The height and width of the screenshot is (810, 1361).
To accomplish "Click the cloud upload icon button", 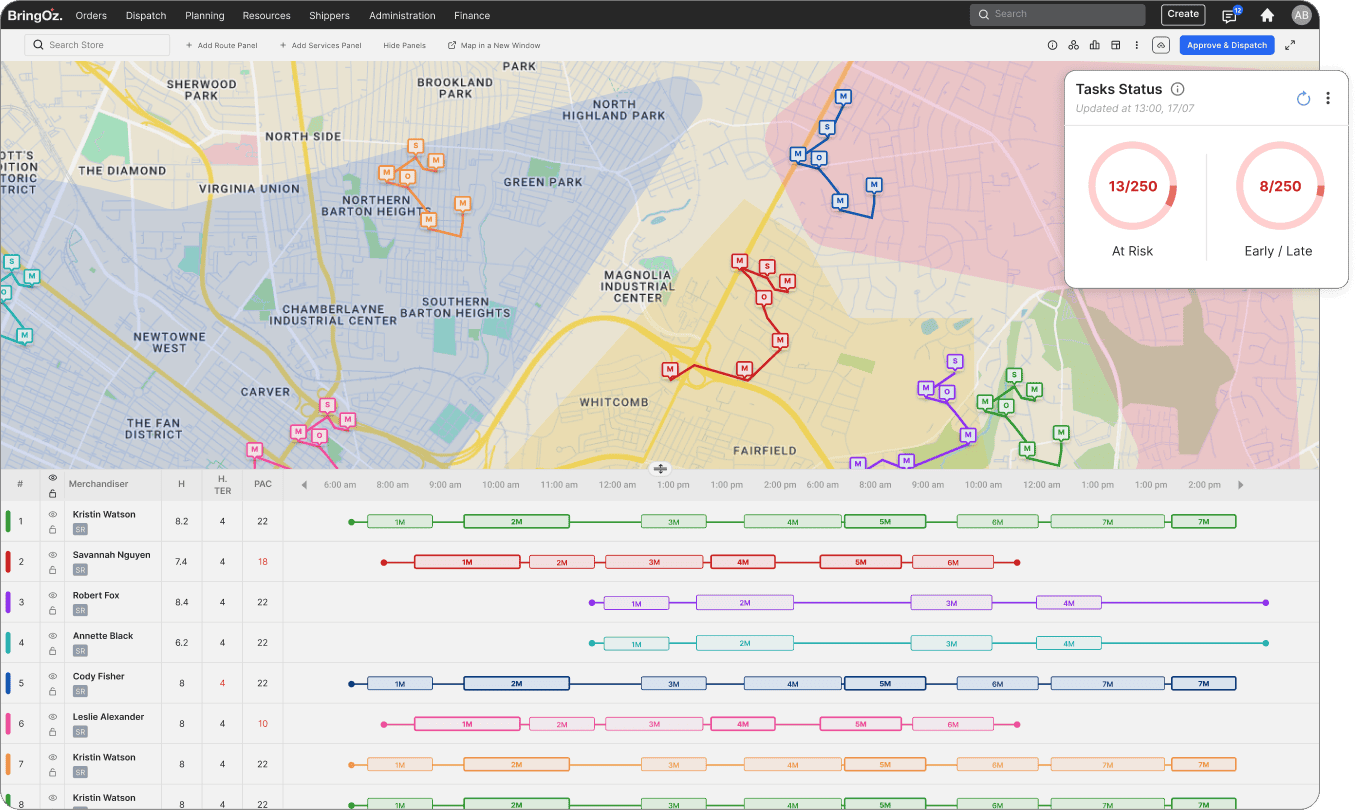I will click(x=1161, y=45).
